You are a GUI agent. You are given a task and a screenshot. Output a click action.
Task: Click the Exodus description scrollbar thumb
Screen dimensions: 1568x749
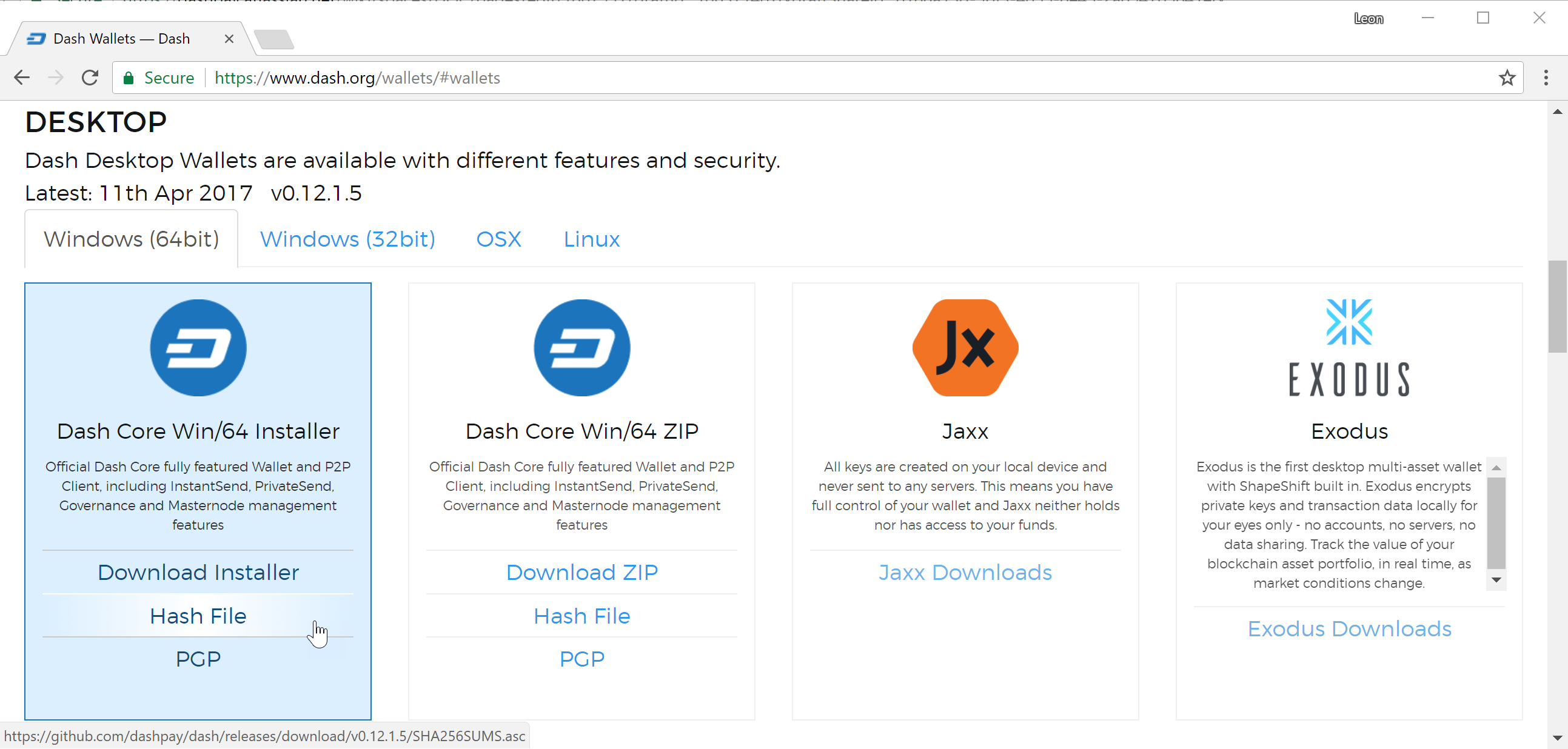pos(1496,522)
